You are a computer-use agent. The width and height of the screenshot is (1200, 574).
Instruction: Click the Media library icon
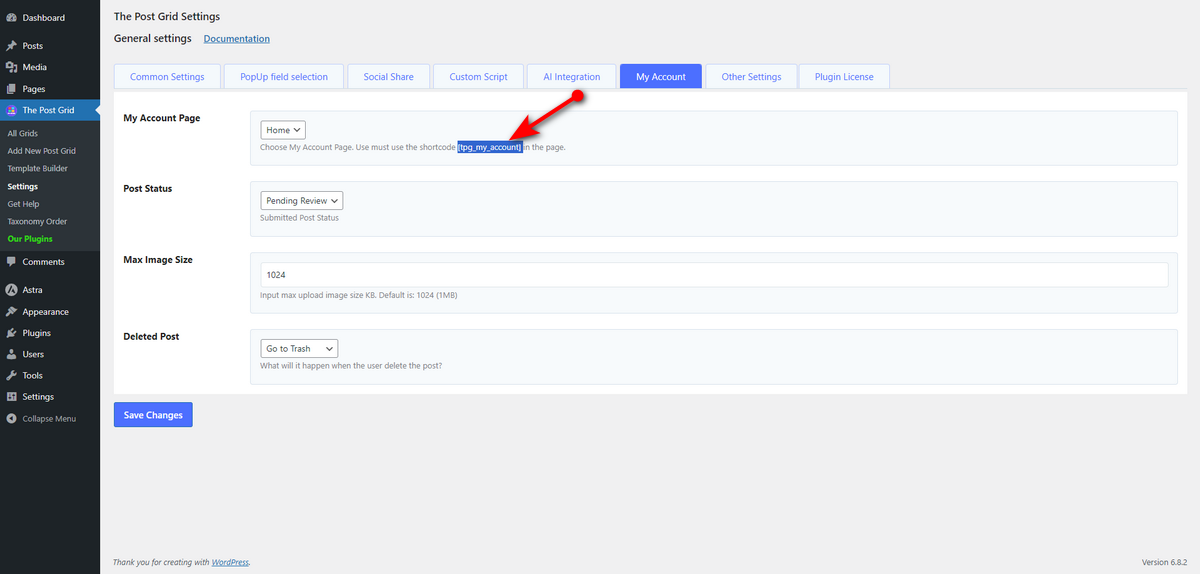tap(11, 67)
